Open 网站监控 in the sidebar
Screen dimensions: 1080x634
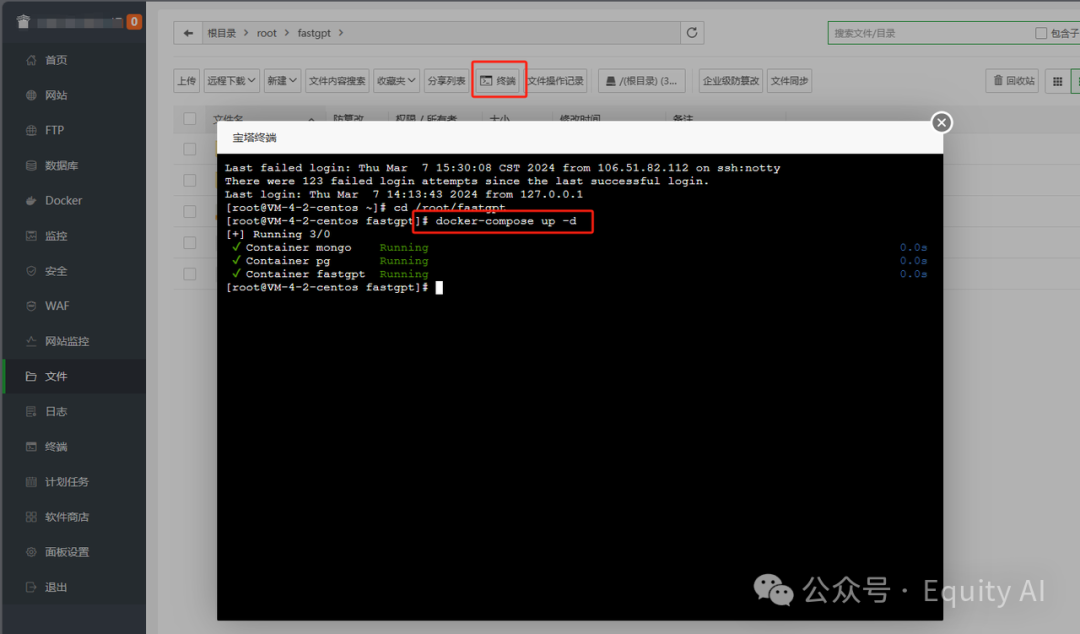click(66, 341)
